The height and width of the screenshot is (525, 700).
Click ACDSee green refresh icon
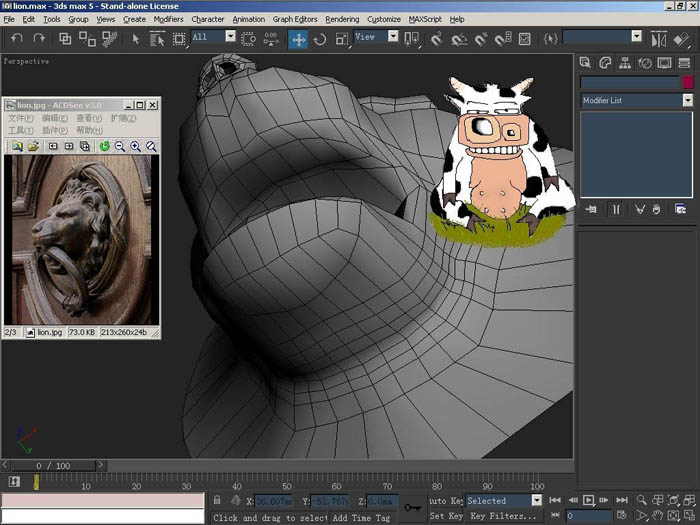click(x=104, y=146)
